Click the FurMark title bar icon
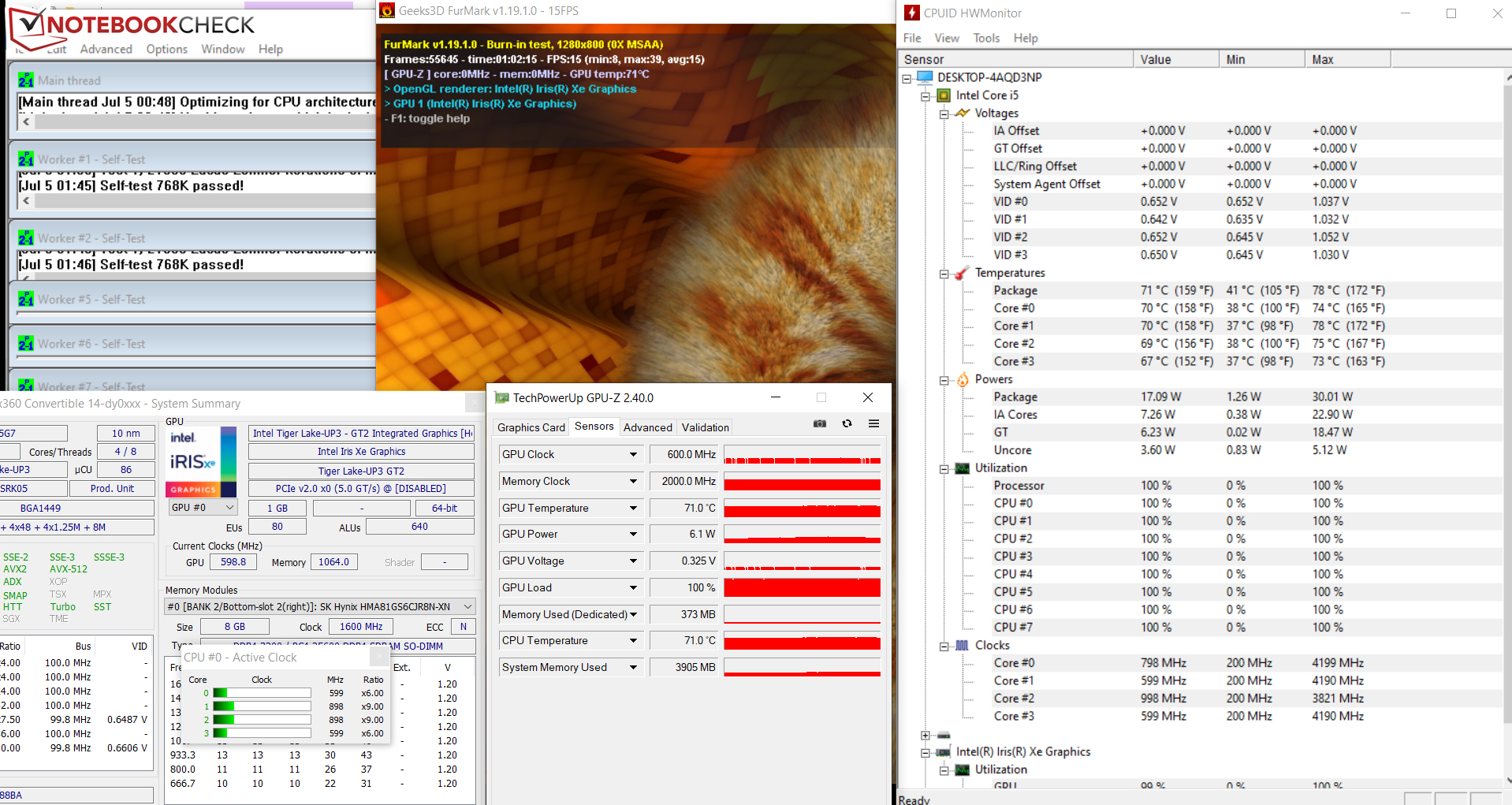The image size is (1512, 805). click(x=386, y=10)
